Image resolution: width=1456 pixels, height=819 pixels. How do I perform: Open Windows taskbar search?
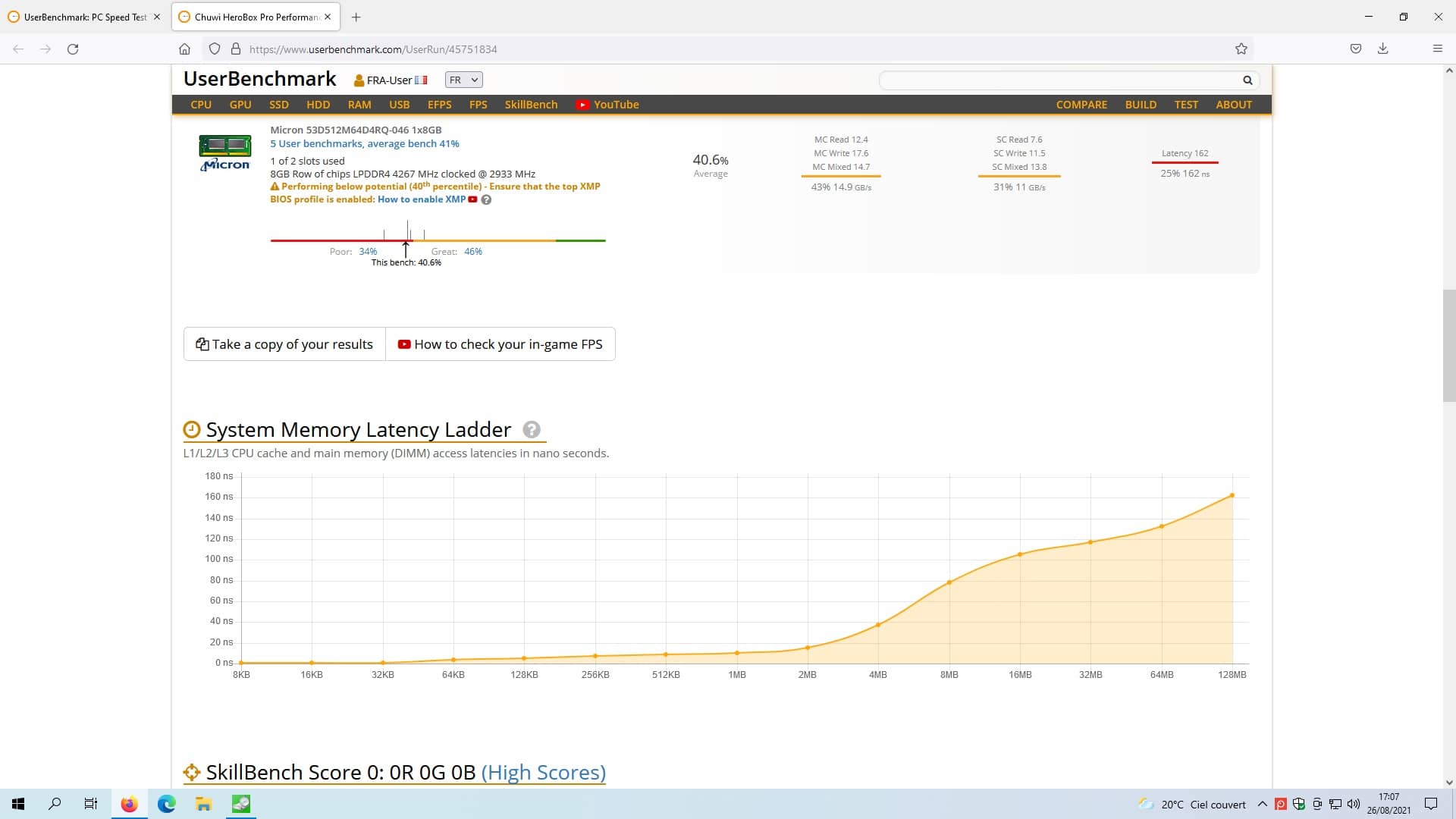(55, 804)
